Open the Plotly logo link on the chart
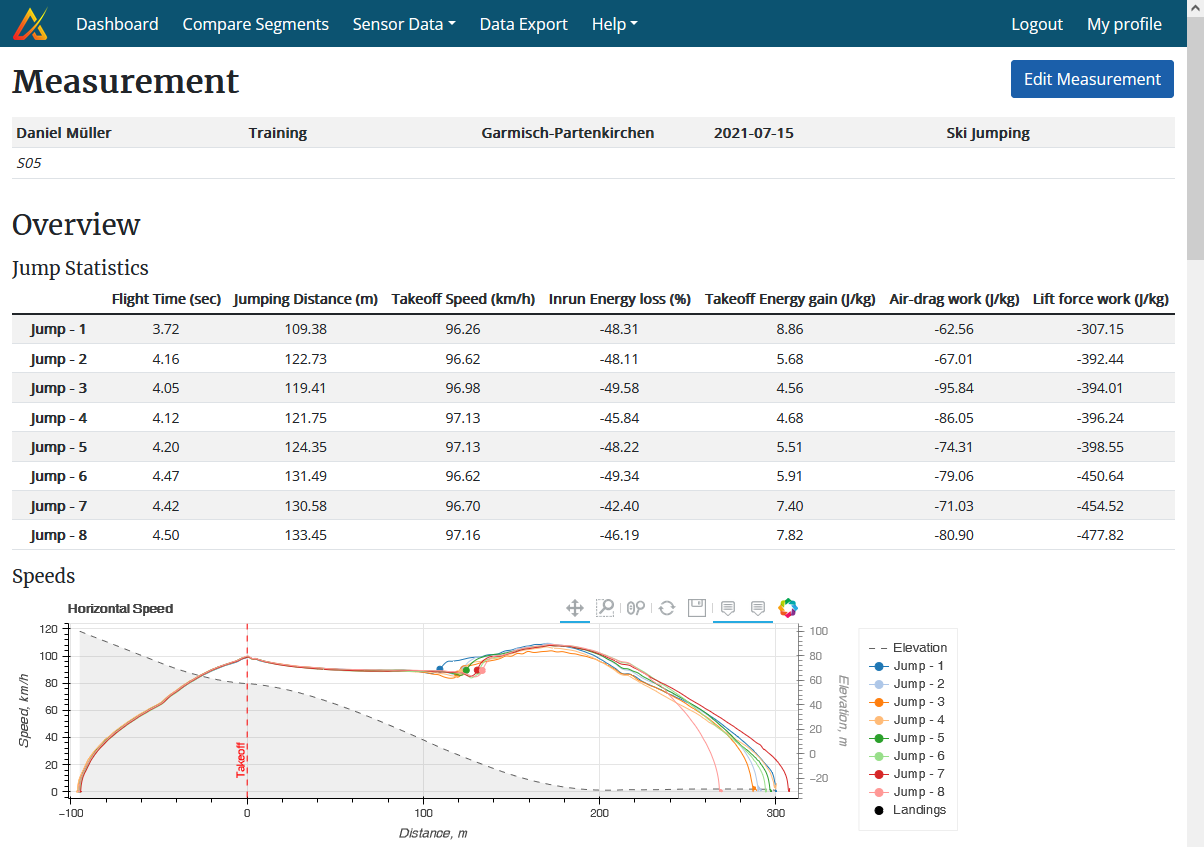This screenshot has height=847, width=1204. pyautogui.click(x=788, y=607)
